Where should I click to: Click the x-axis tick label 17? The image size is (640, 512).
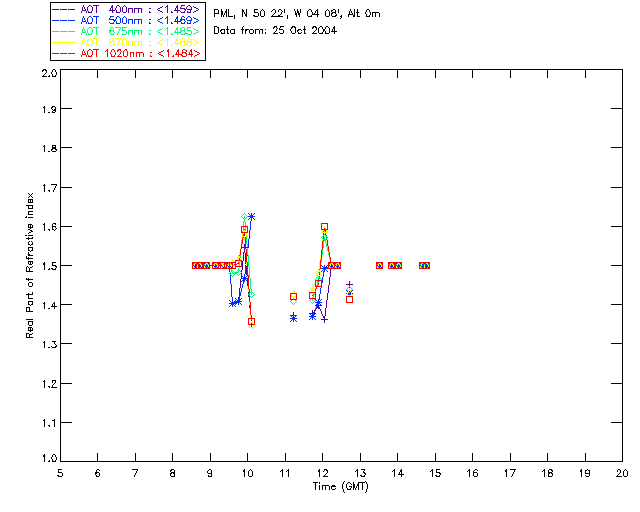pyautogui.click(x=510, y=473)
